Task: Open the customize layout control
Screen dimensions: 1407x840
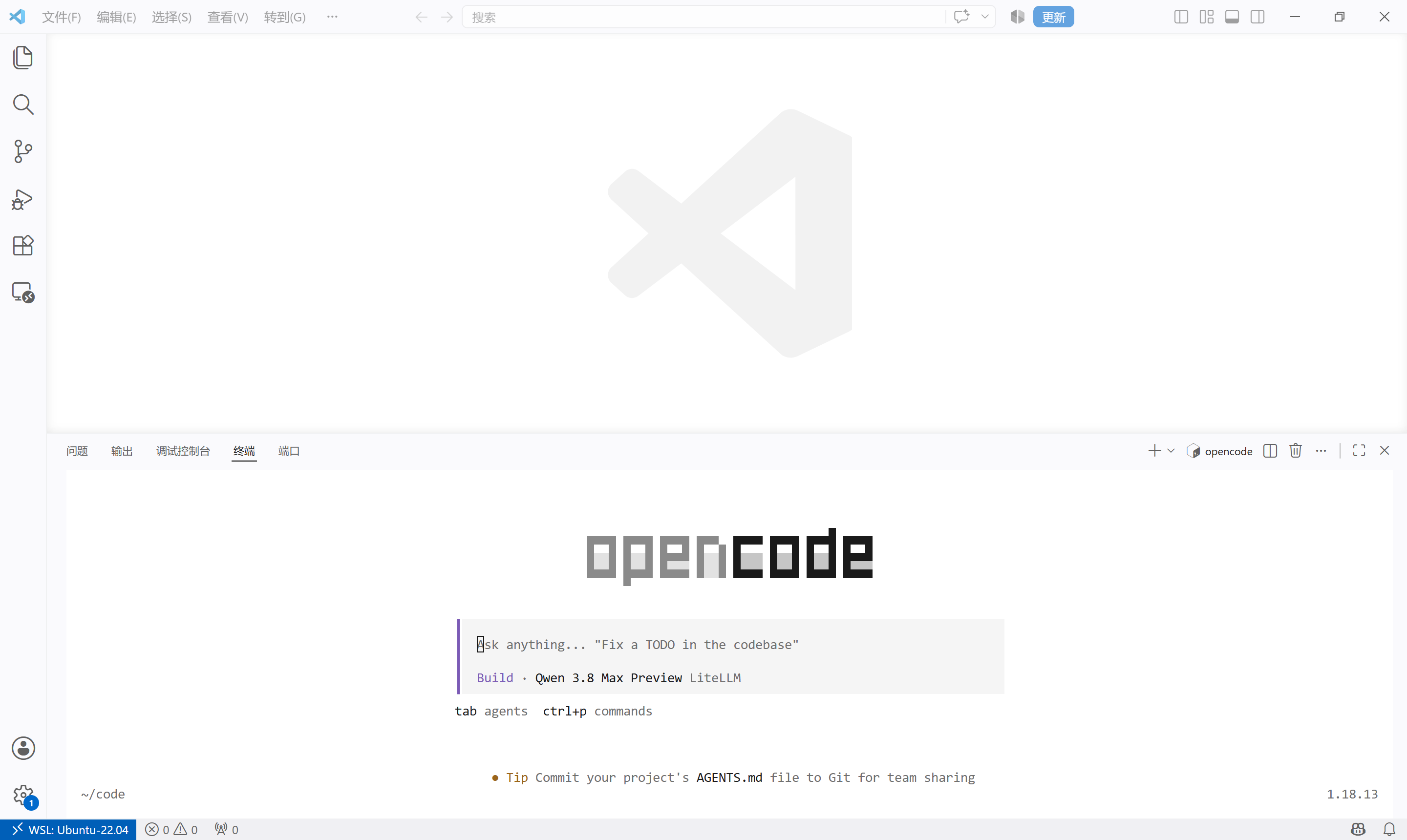Action: coord(1207,17)
